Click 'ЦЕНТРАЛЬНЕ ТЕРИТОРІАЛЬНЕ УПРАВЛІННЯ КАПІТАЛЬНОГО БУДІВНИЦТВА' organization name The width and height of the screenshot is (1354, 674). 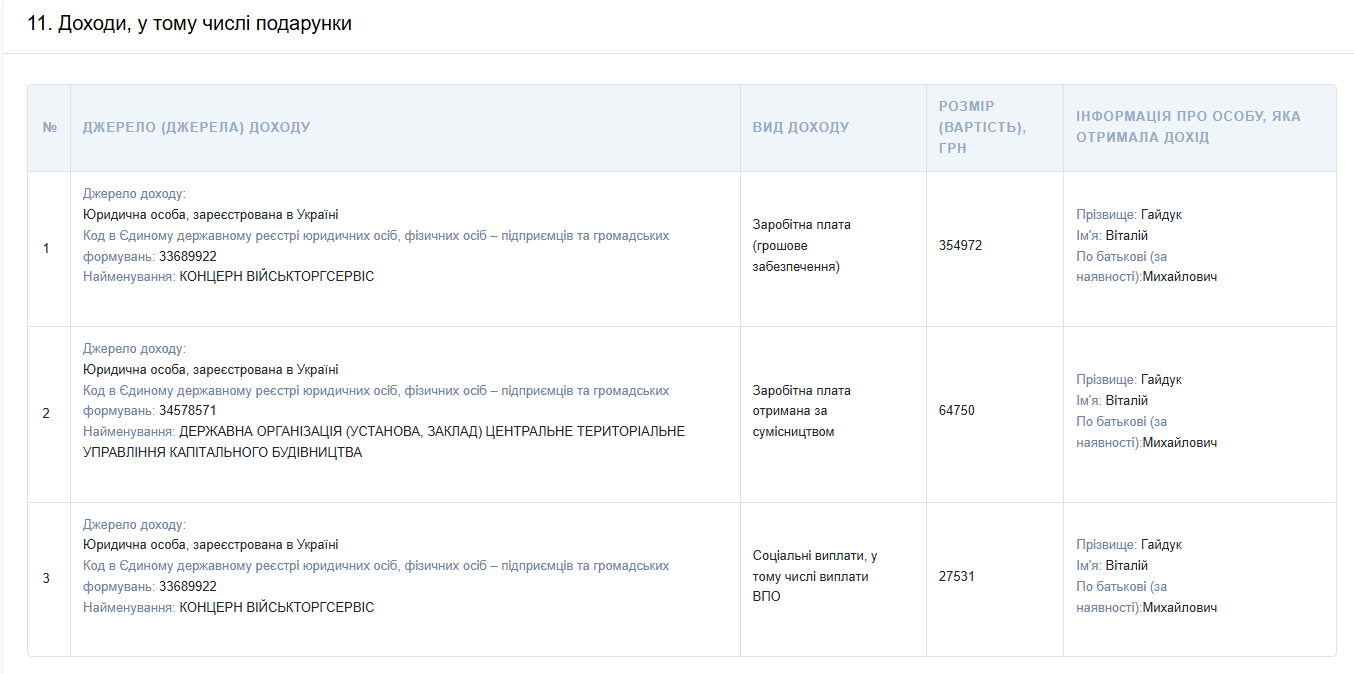(384, 442)
